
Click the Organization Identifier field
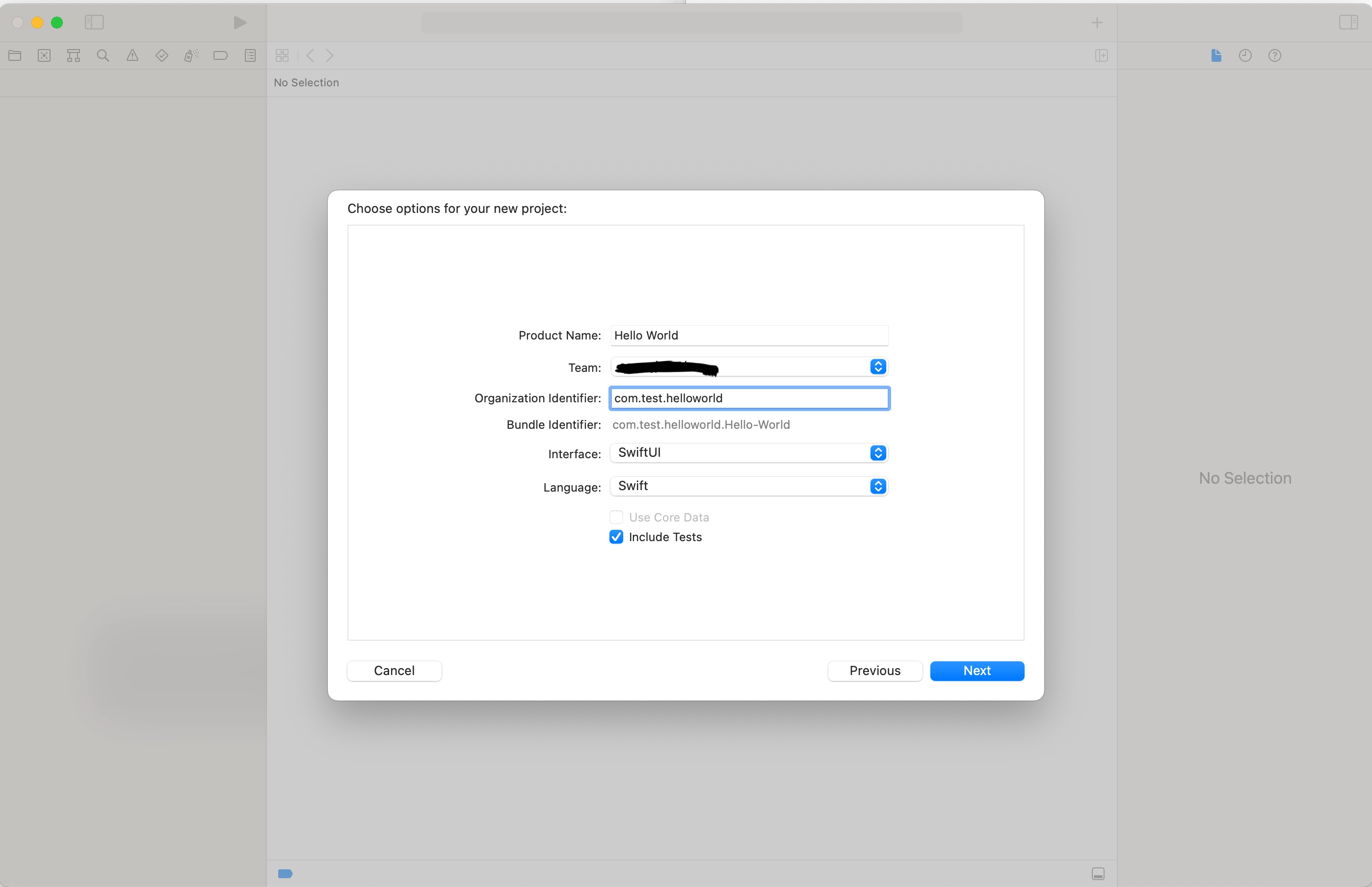pyautogui.click(x=749, y=398)
